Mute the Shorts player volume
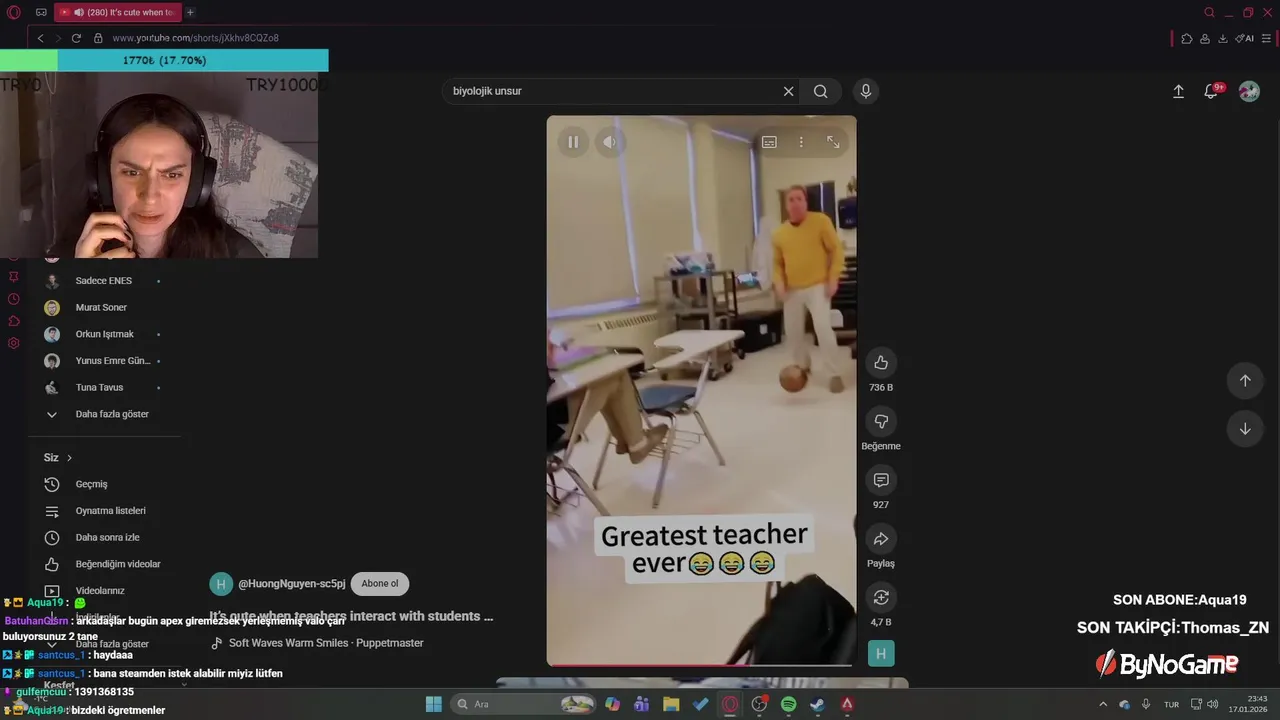Viewport: 1280px width, 720px height. (x=609, y=142)
